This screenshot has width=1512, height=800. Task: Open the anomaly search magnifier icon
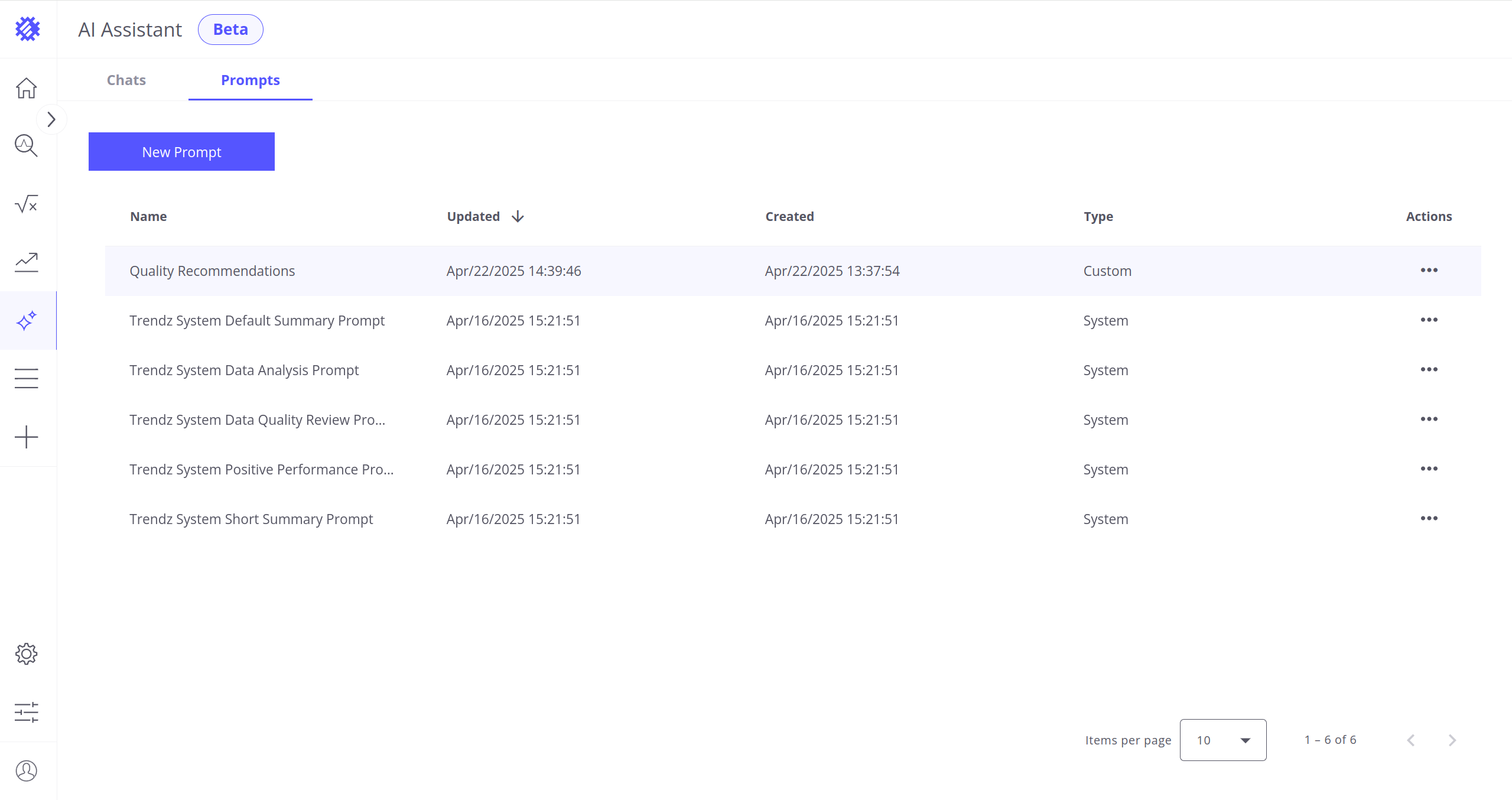(27, 145)
